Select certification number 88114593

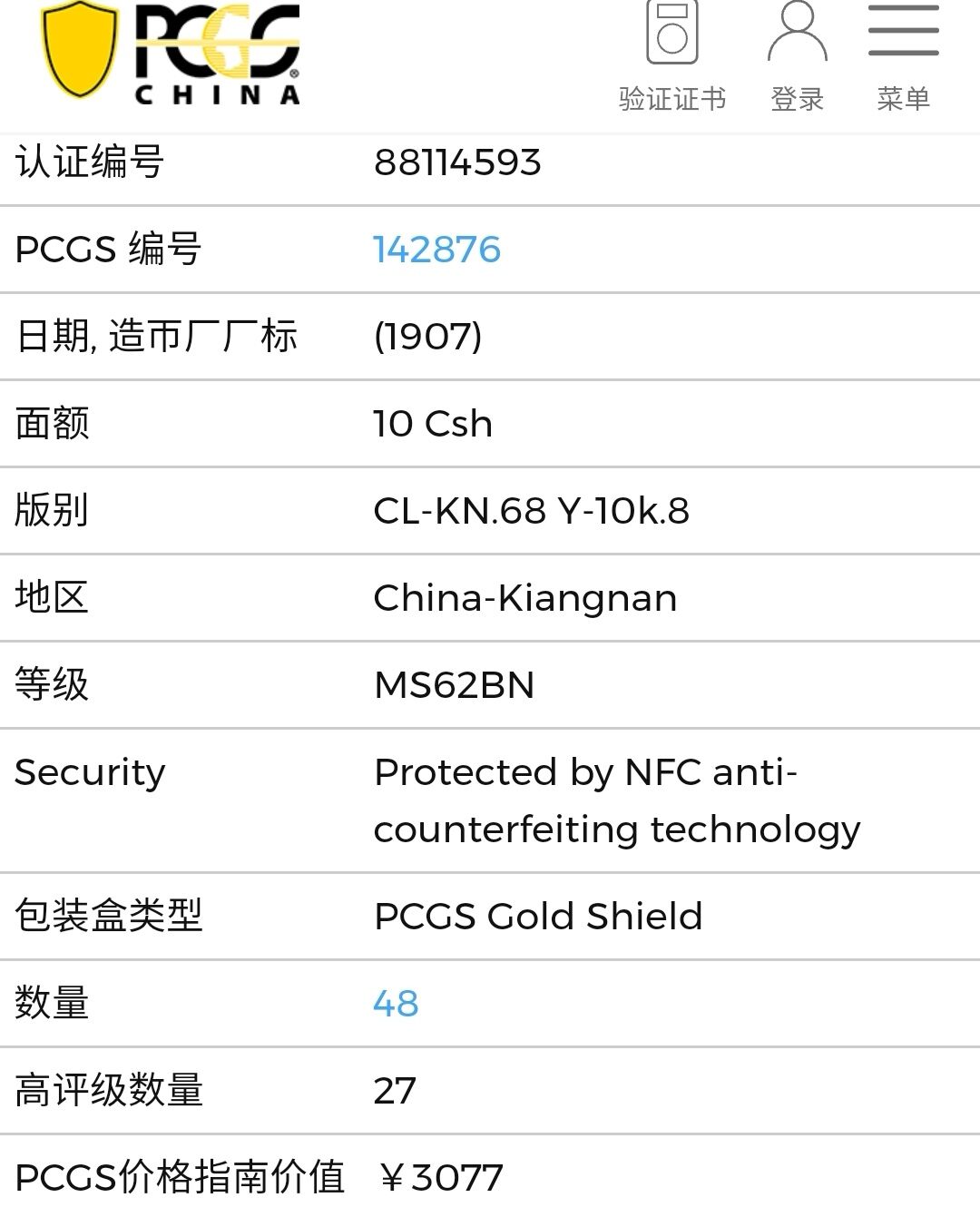point(457,162)
